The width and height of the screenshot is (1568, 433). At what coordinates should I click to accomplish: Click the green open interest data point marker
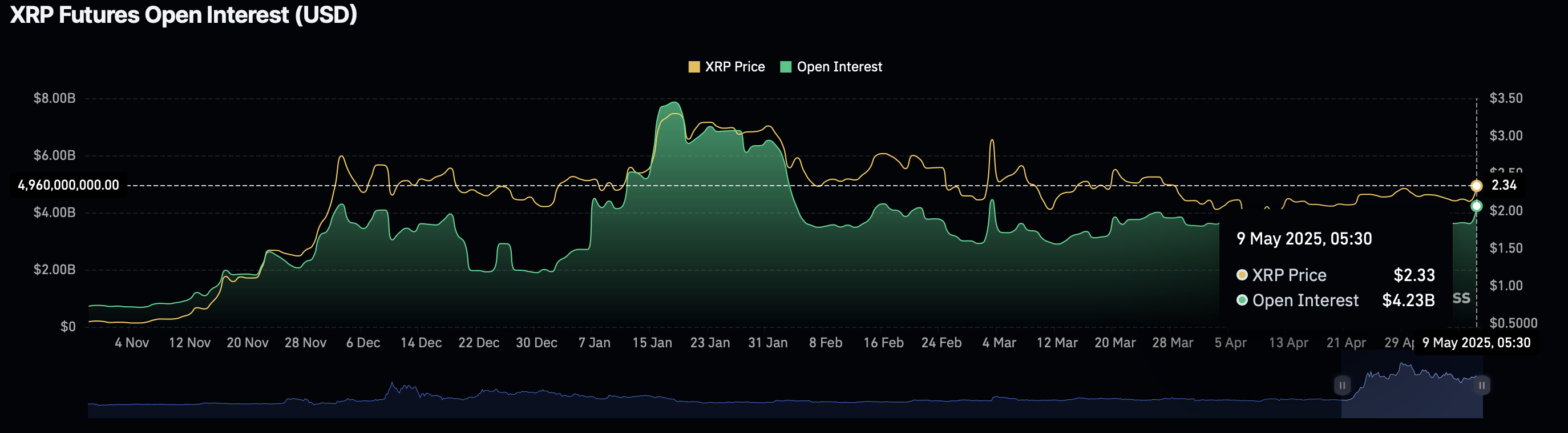[1477, 206]
